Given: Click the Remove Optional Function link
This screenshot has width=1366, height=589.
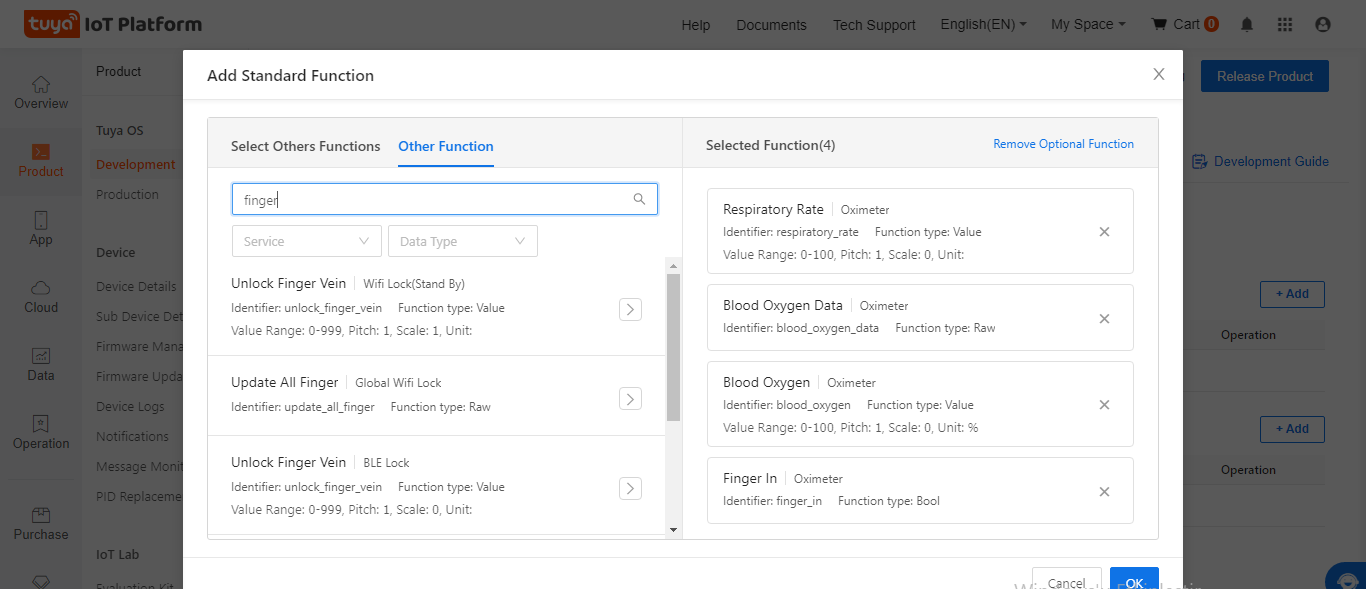Looking at the screenshot, I should click(1063, 144).
